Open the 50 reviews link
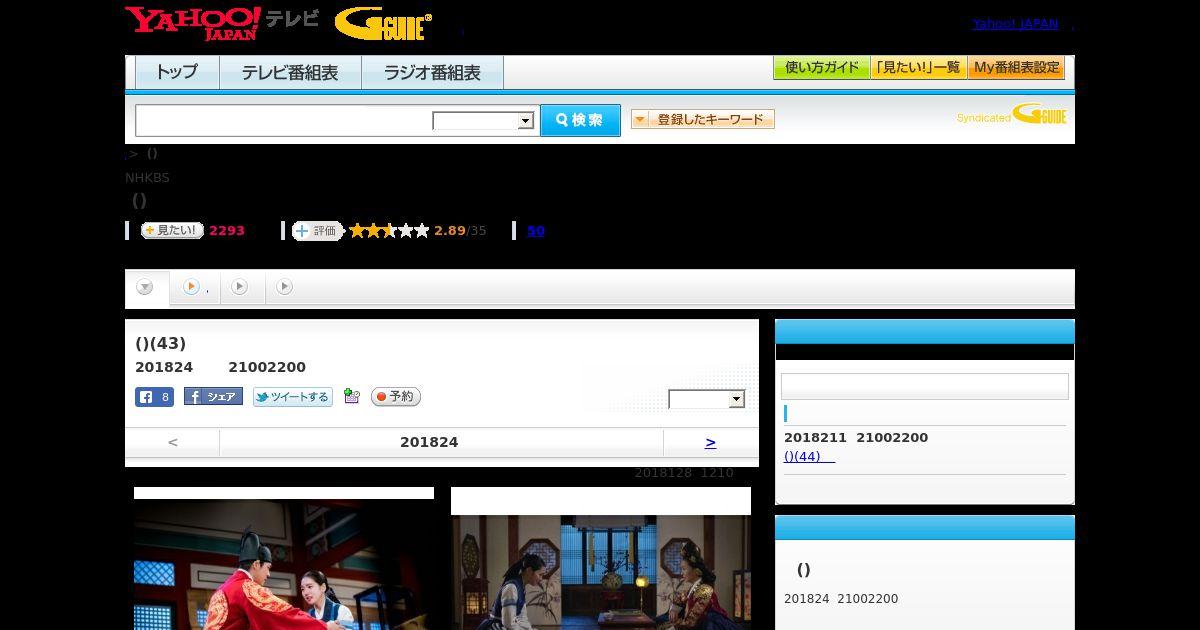1200x630 pixels. tap(536, 231)
